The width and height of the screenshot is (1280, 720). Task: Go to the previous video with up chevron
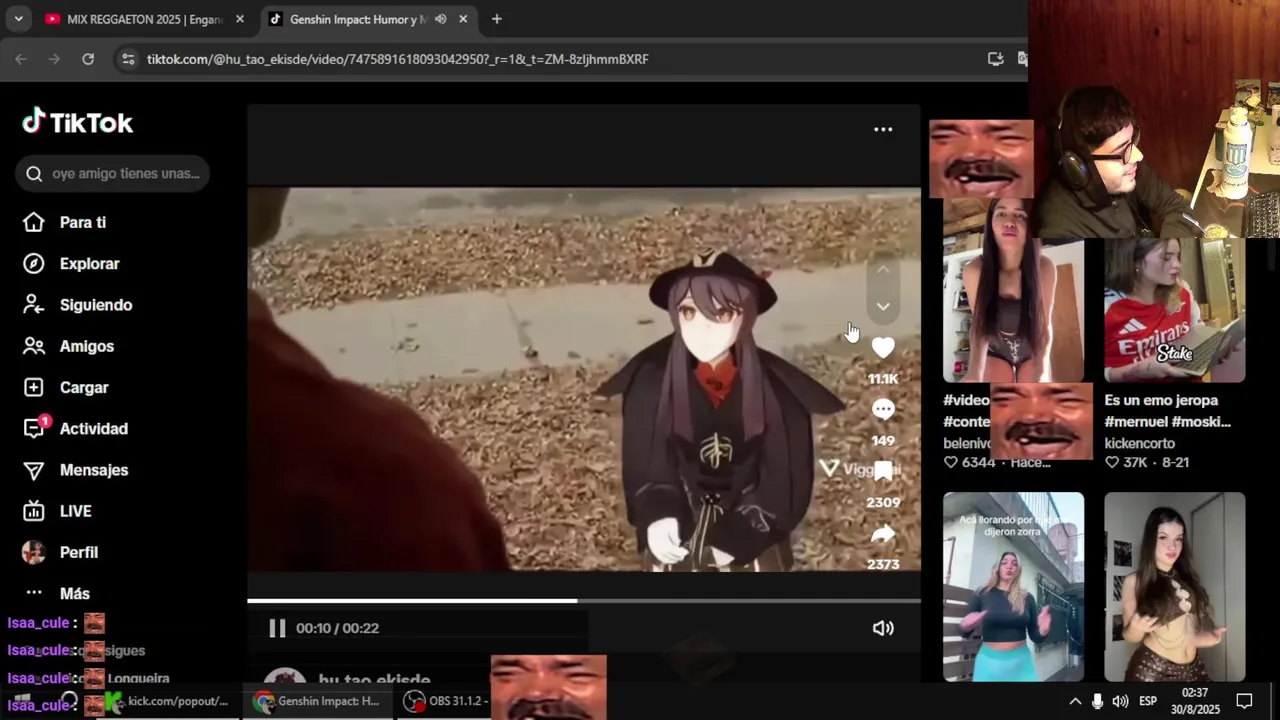pyautogui.click(x=883, y=270)
